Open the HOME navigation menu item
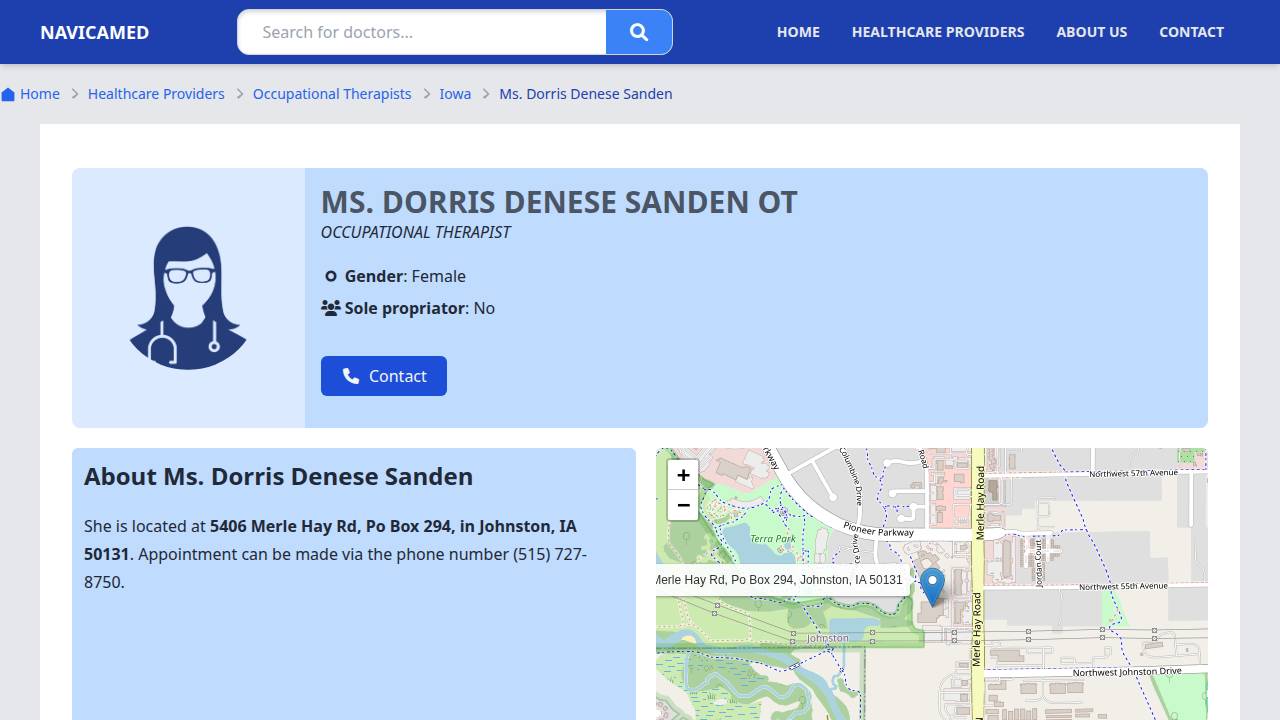The width and height of the screenshot is (1280, 720). (798, 32)
